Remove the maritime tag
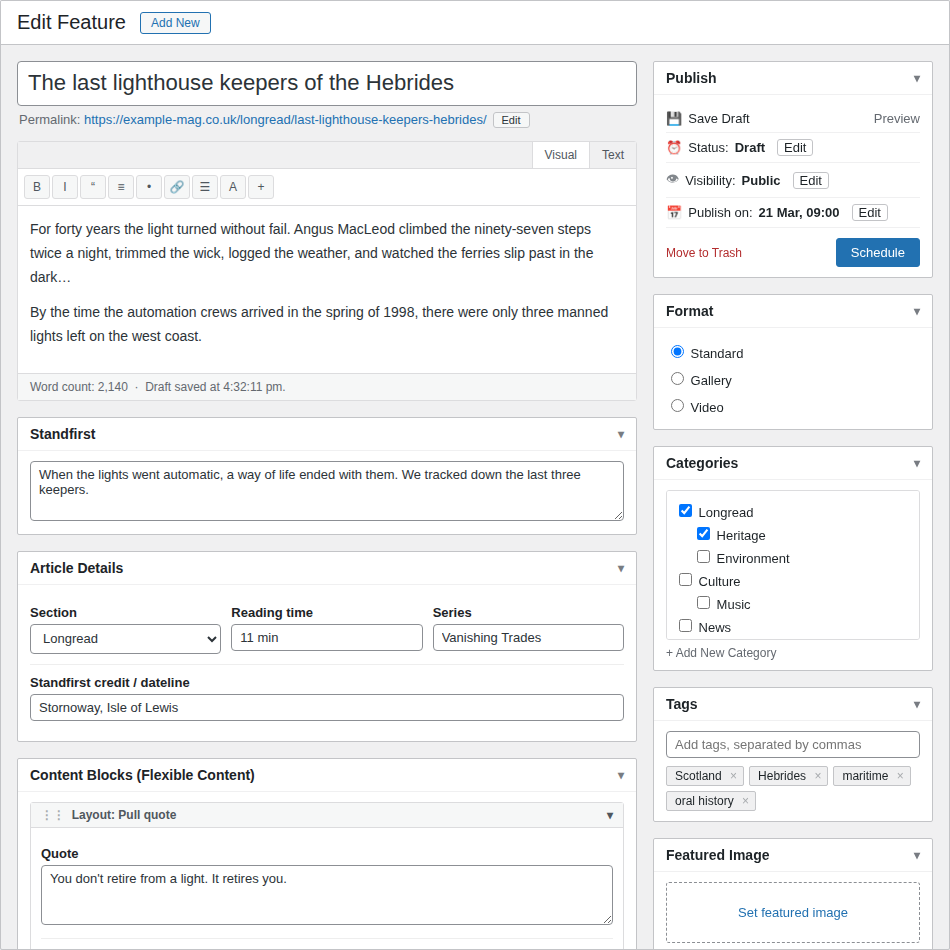The width and height of the screenshot is (950, 950). pos(900,776)
